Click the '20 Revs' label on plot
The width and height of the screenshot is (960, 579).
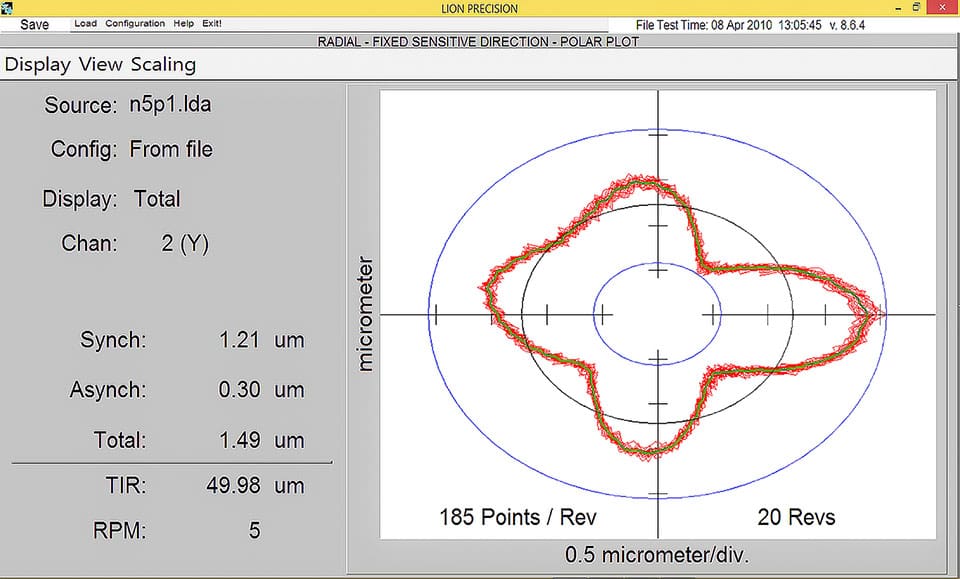coord(797,517)
